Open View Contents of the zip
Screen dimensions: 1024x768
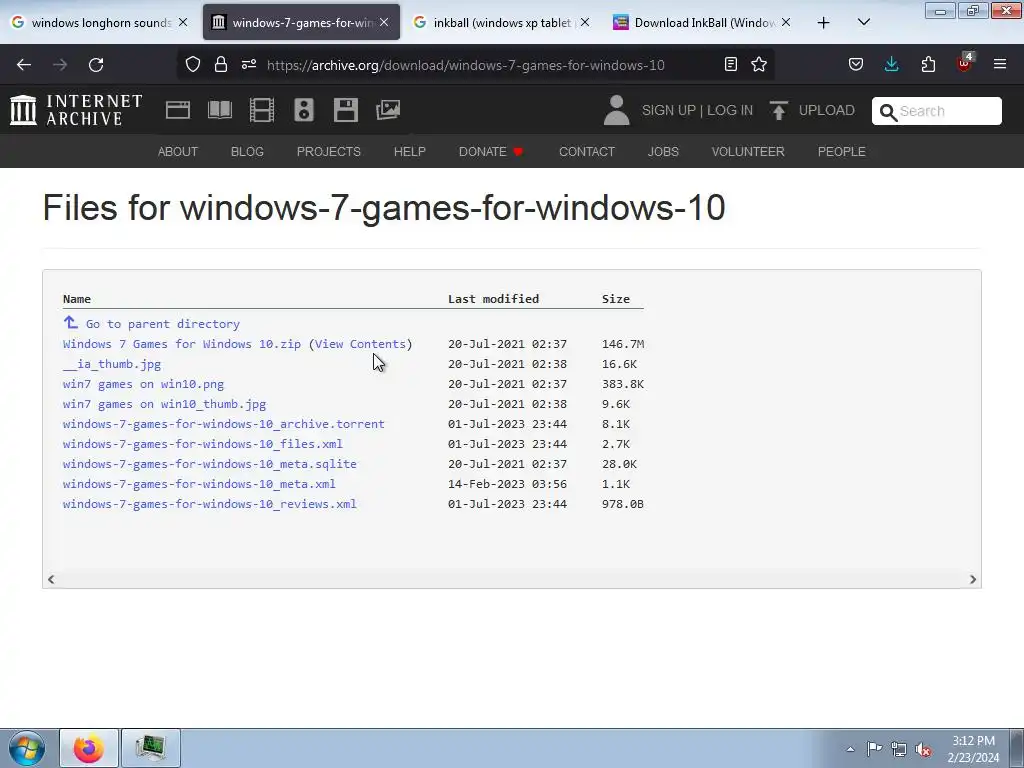coord(360,344)
